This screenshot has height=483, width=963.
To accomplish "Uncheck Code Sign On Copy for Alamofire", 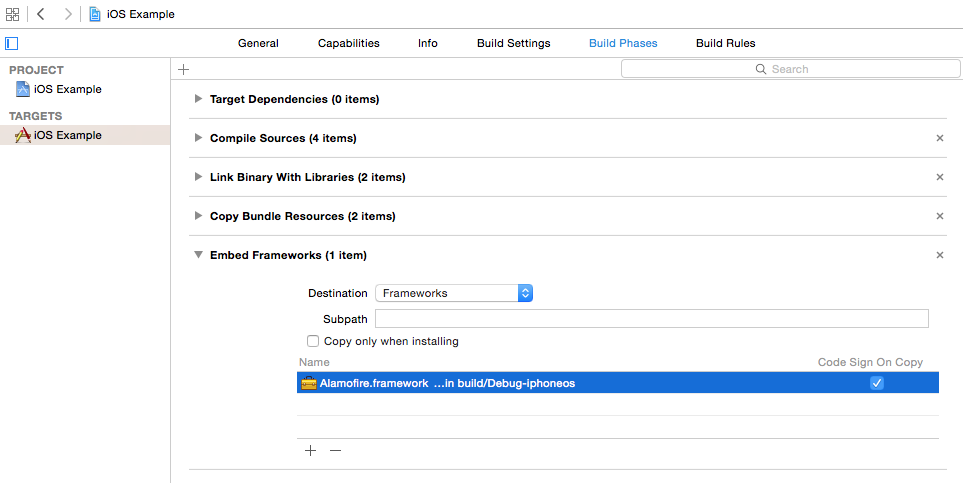I will coord(877,383).
